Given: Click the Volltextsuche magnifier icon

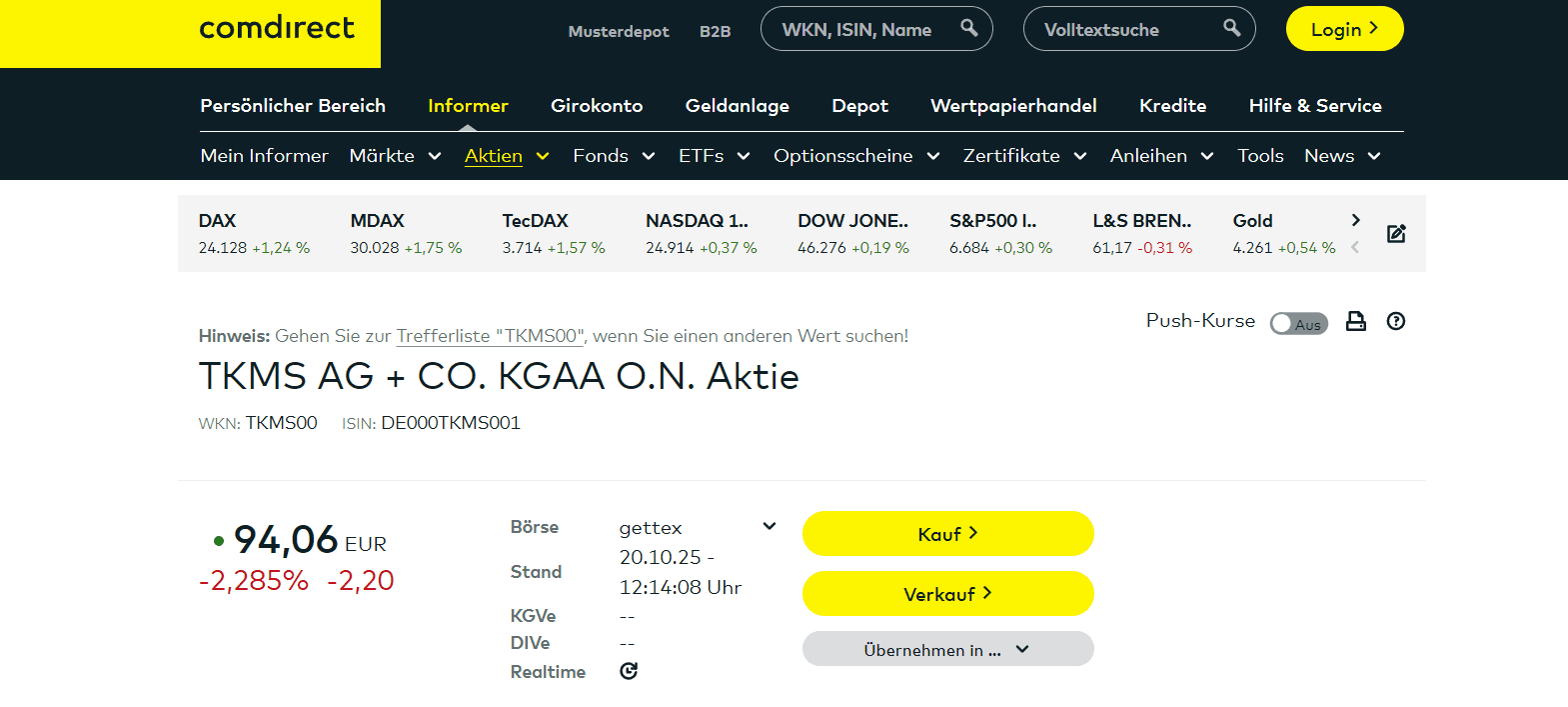Looking at the screenshot, I should click(x=1231, y=28).
